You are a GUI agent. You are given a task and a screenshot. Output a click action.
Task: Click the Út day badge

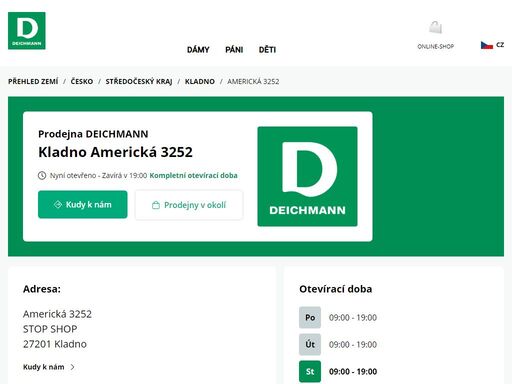(310, 344)
